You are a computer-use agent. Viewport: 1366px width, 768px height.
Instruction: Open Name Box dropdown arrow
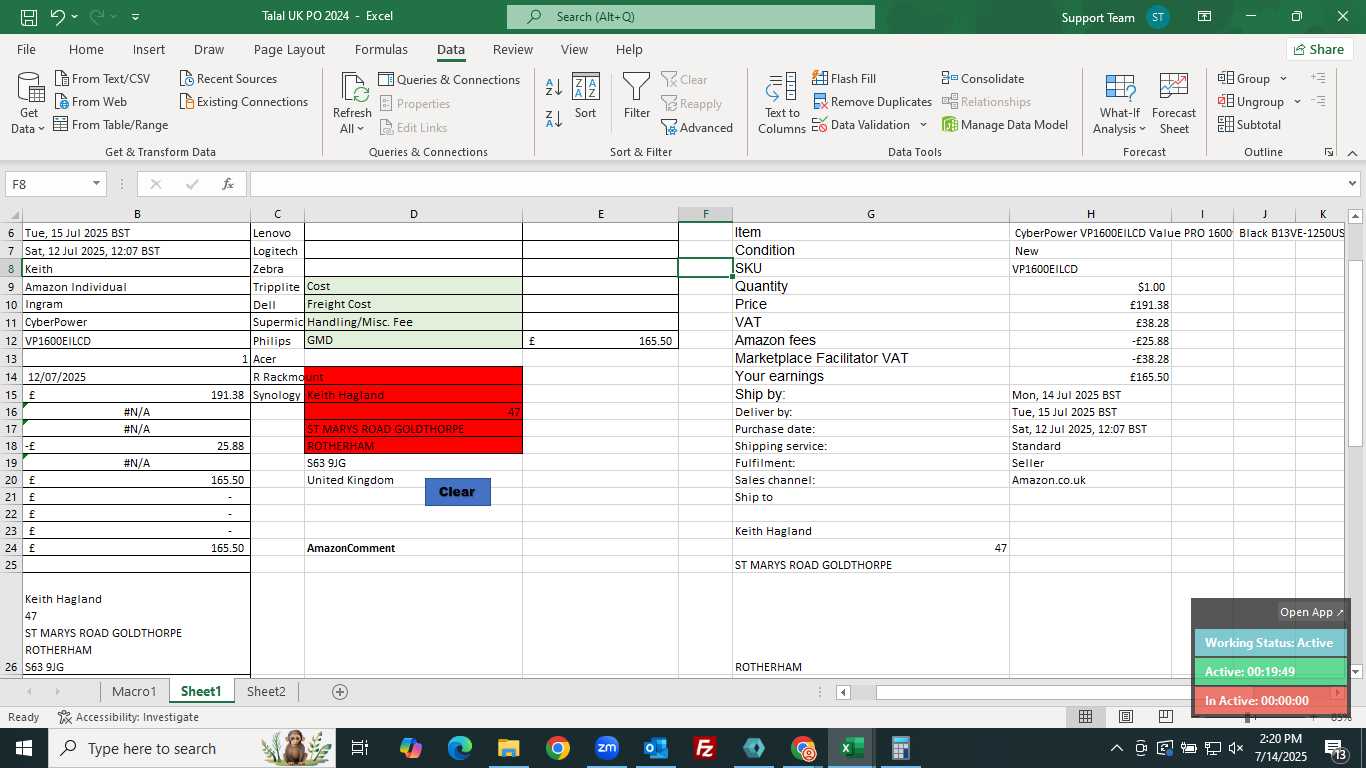click(x=96, y=184)
